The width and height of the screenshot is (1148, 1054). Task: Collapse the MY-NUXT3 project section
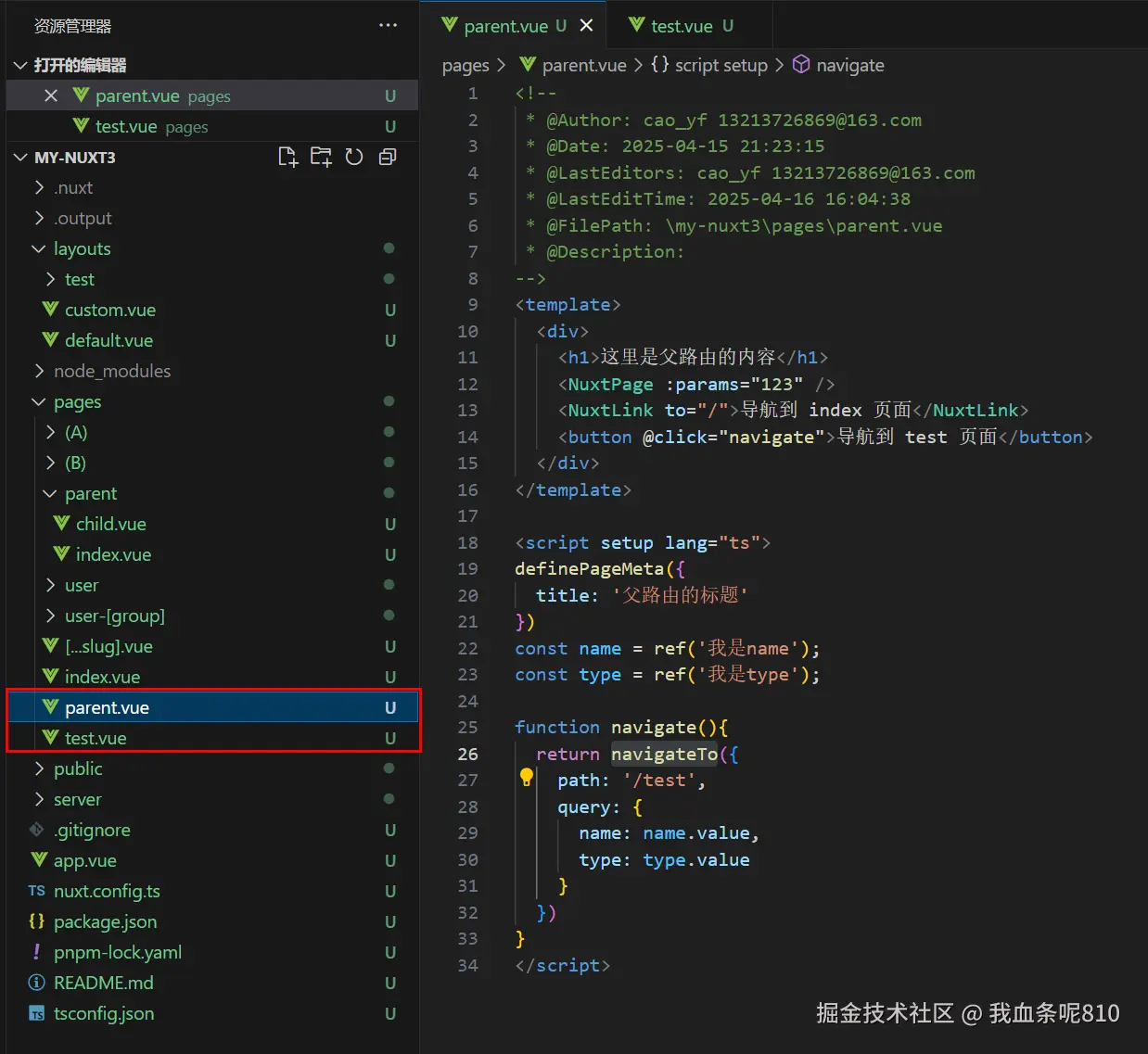click(x=20, y=158)
